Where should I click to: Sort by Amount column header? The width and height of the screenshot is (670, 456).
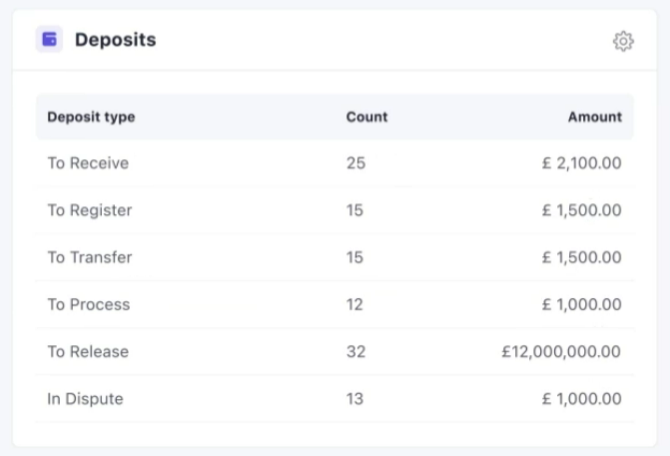594,117
